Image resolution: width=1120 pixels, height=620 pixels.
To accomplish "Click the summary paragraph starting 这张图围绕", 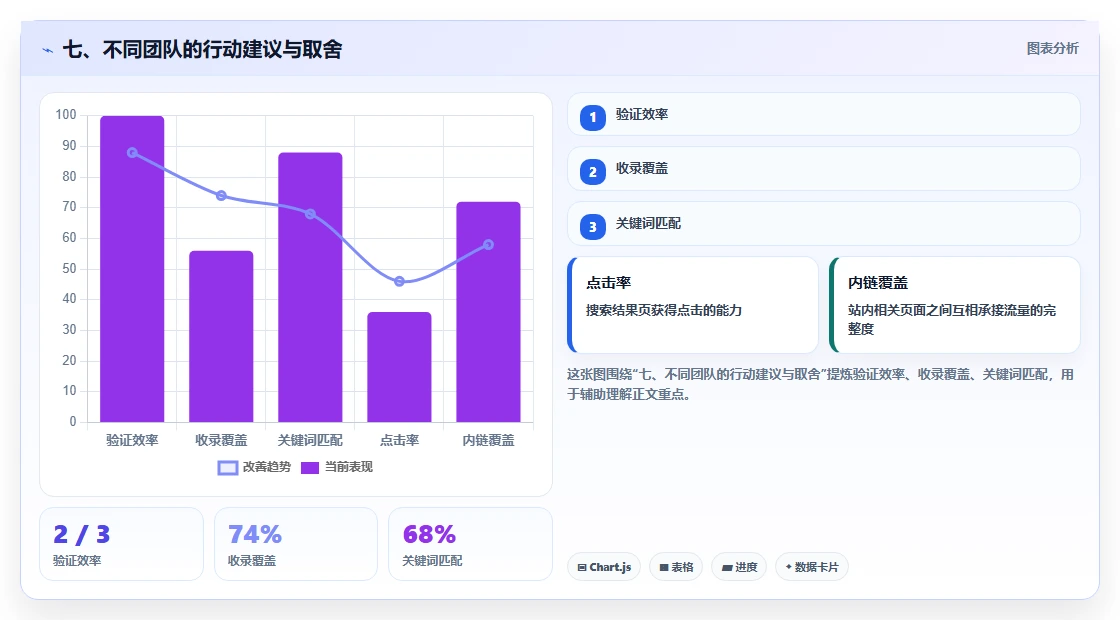I will click(820, 384).
